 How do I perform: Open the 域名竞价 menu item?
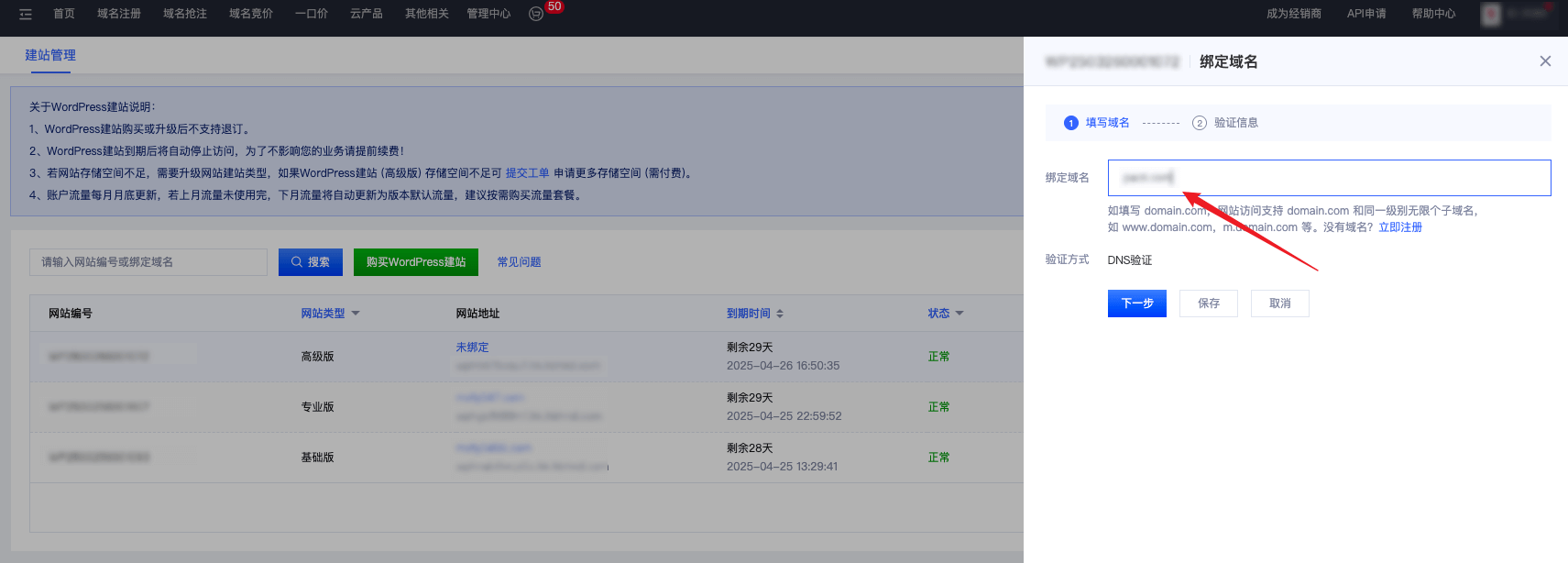coord(251,14)
